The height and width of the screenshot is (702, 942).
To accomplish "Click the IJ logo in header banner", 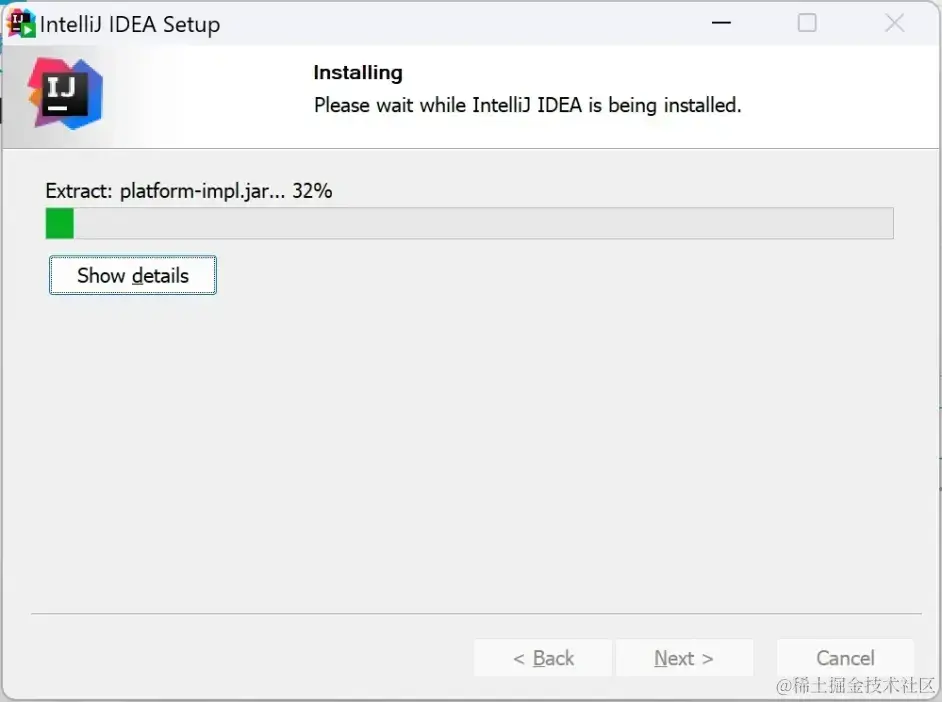I will tap(64, 94).
